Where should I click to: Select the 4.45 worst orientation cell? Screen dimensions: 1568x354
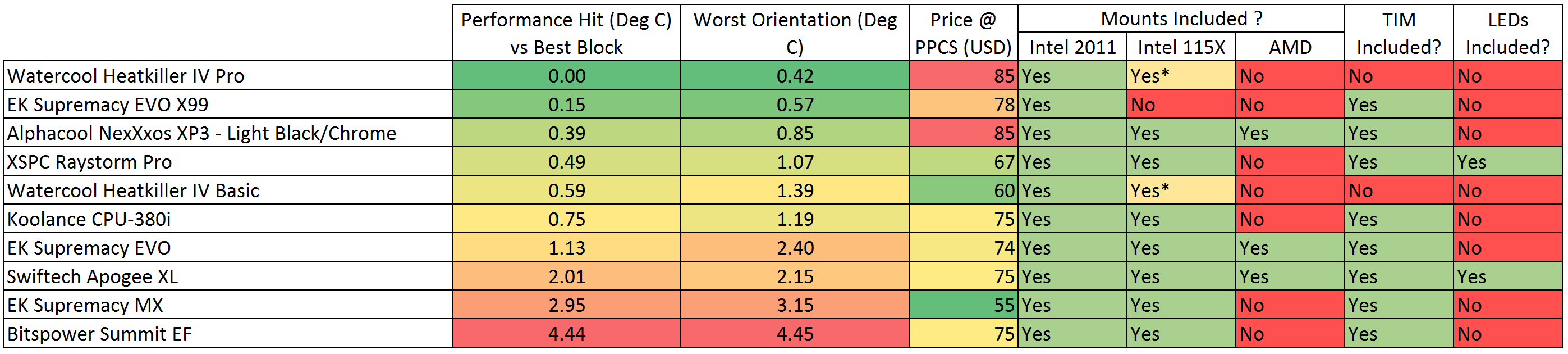tap(795, 334)
